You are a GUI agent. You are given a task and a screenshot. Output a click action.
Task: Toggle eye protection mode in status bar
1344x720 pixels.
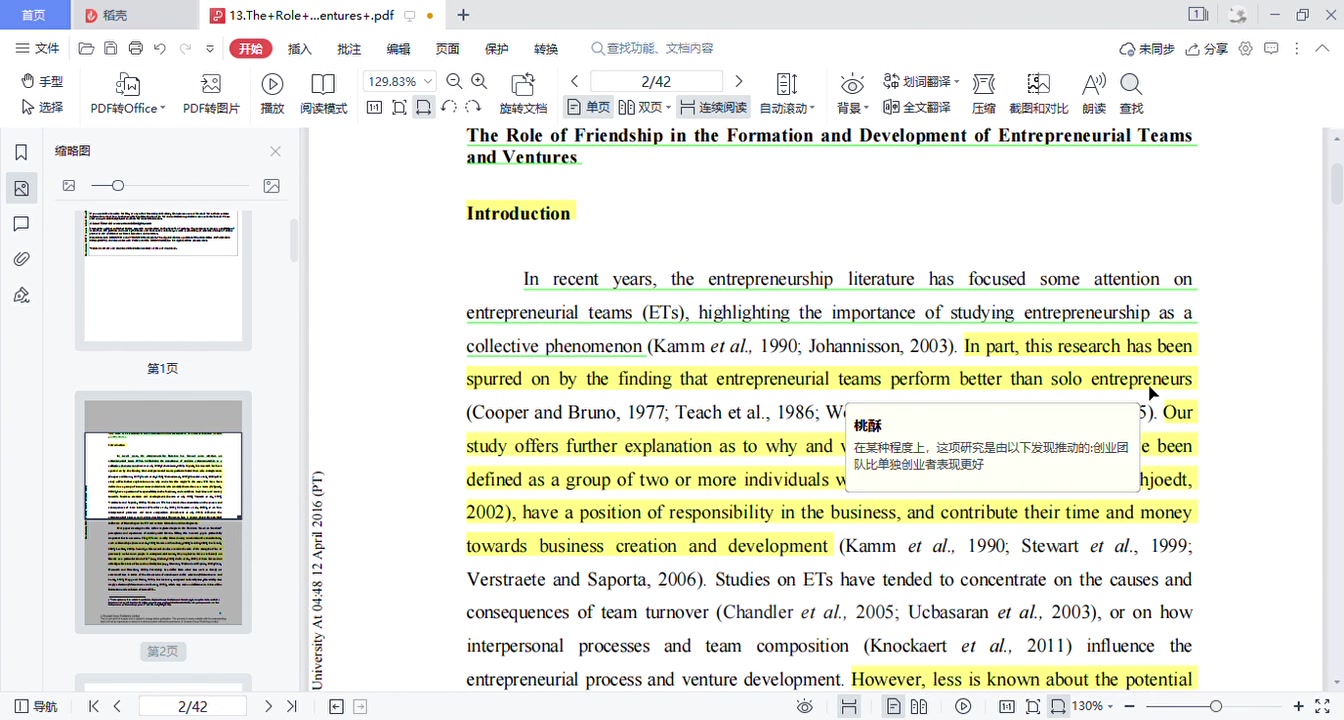(x=805, y=706)
